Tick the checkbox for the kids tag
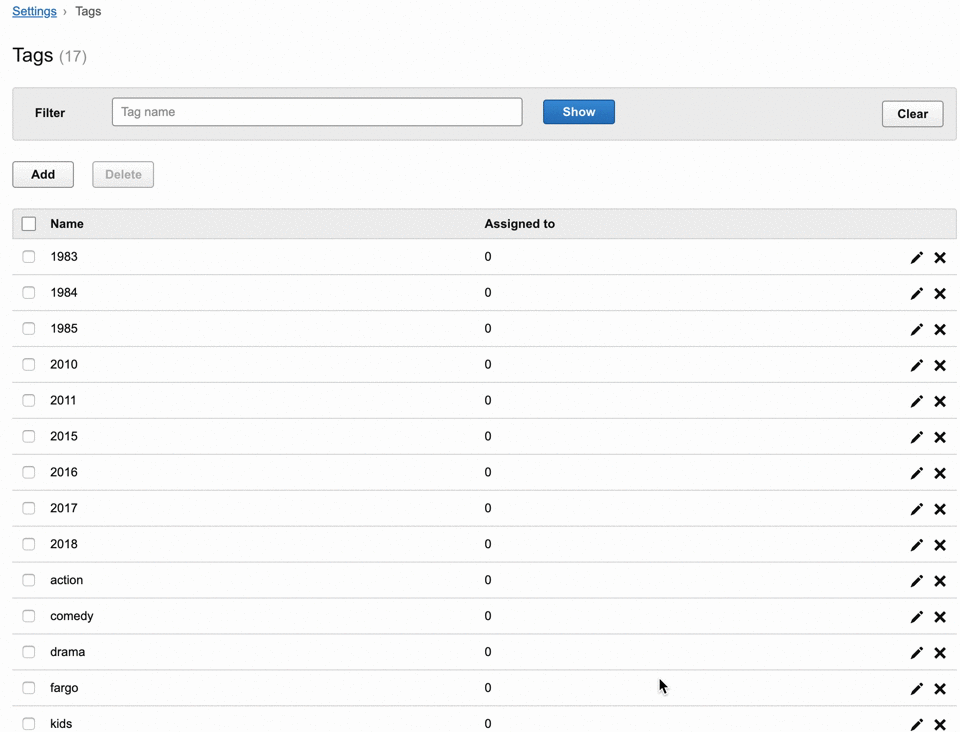The image size is (960, 732). coord(29,723)
